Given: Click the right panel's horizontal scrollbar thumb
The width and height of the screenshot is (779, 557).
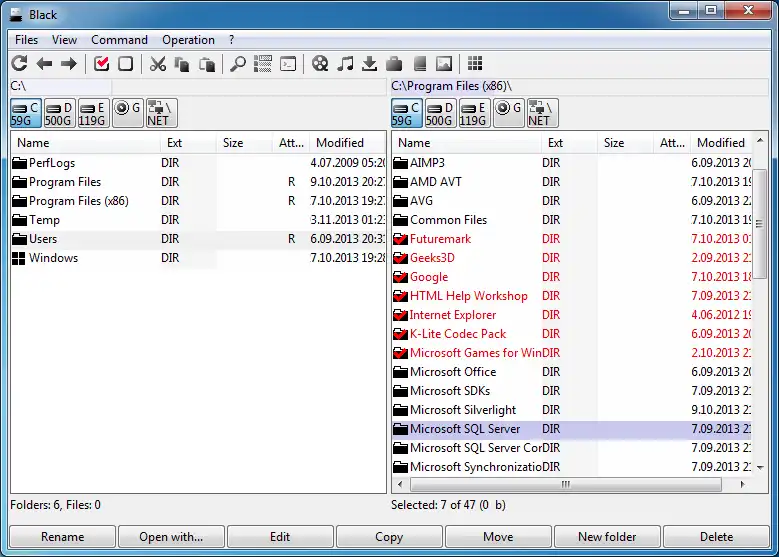Looking at the screenshot, I should coord(566,484).
